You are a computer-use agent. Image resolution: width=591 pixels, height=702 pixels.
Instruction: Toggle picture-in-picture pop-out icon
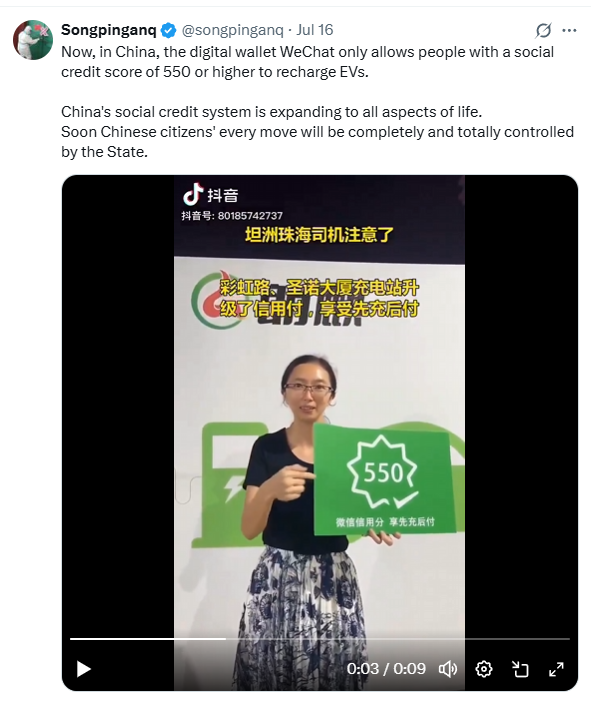pyautogui.click(x=520, y=669)
